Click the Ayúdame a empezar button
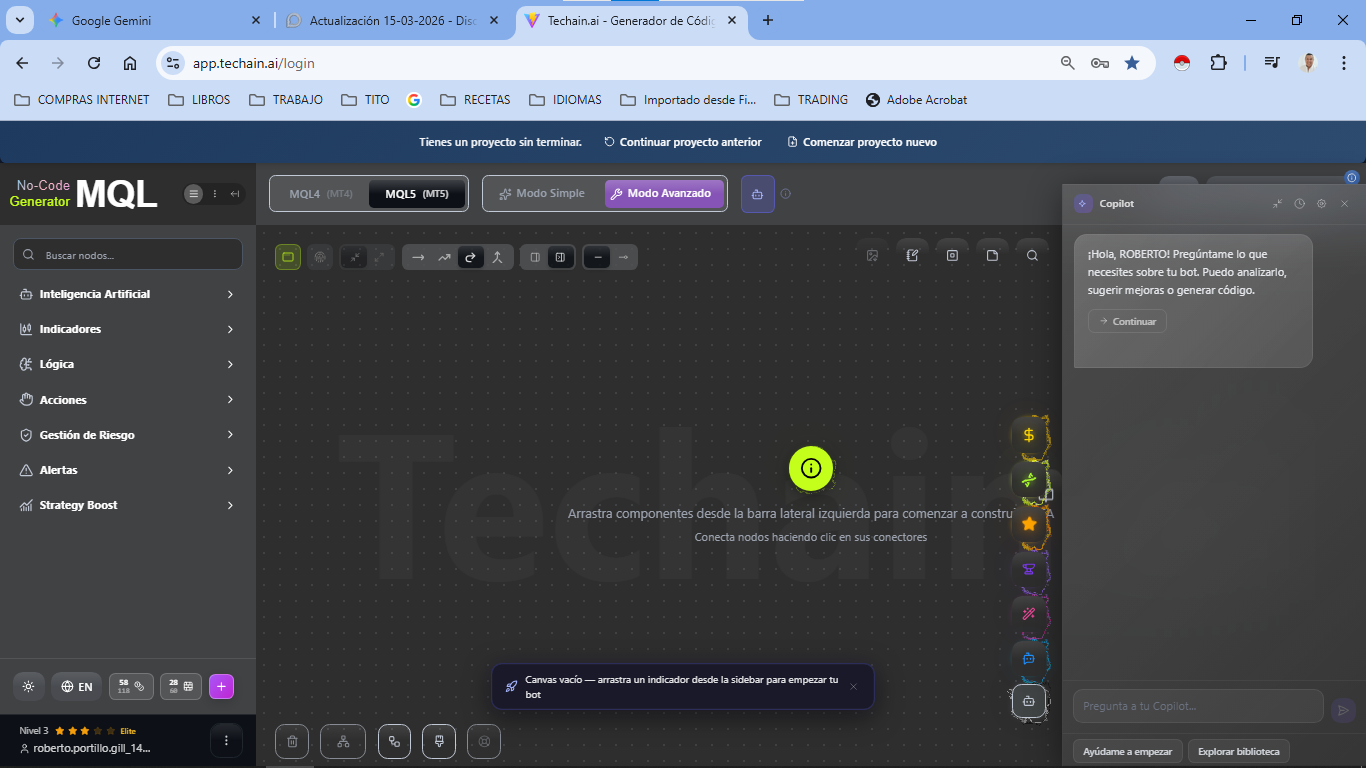Screen dimensions: 1366x768 tap(1128, 751)
